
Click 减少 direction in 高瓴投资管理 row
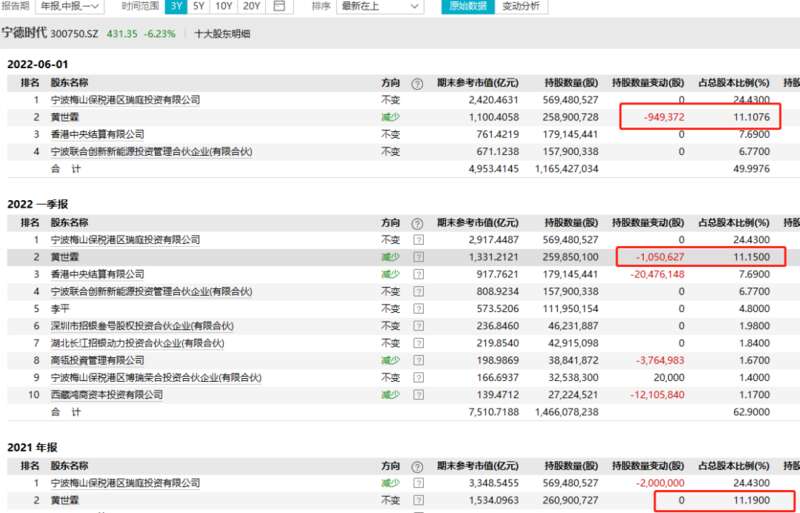tap(391, 361)
